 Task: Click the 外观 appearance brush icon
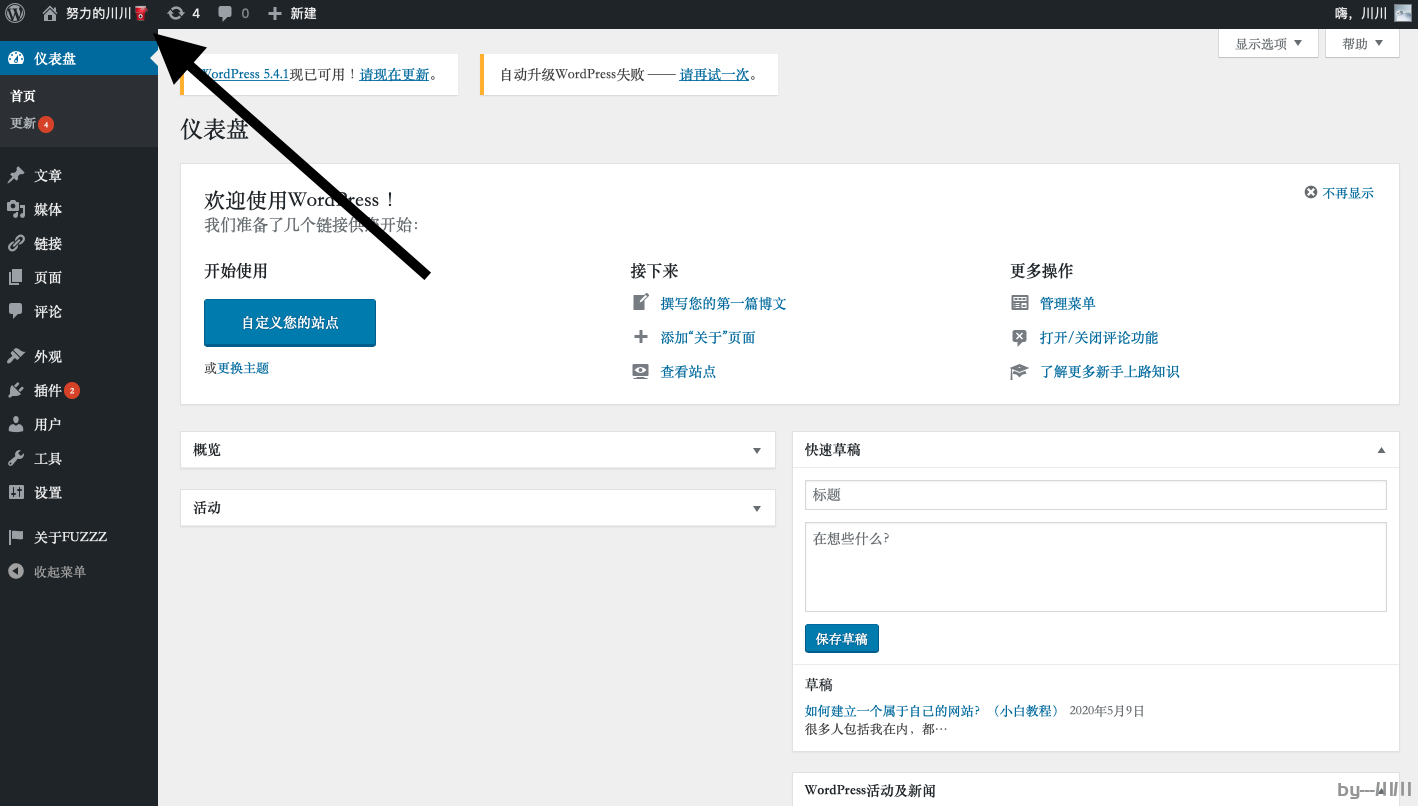click(16, 356)
